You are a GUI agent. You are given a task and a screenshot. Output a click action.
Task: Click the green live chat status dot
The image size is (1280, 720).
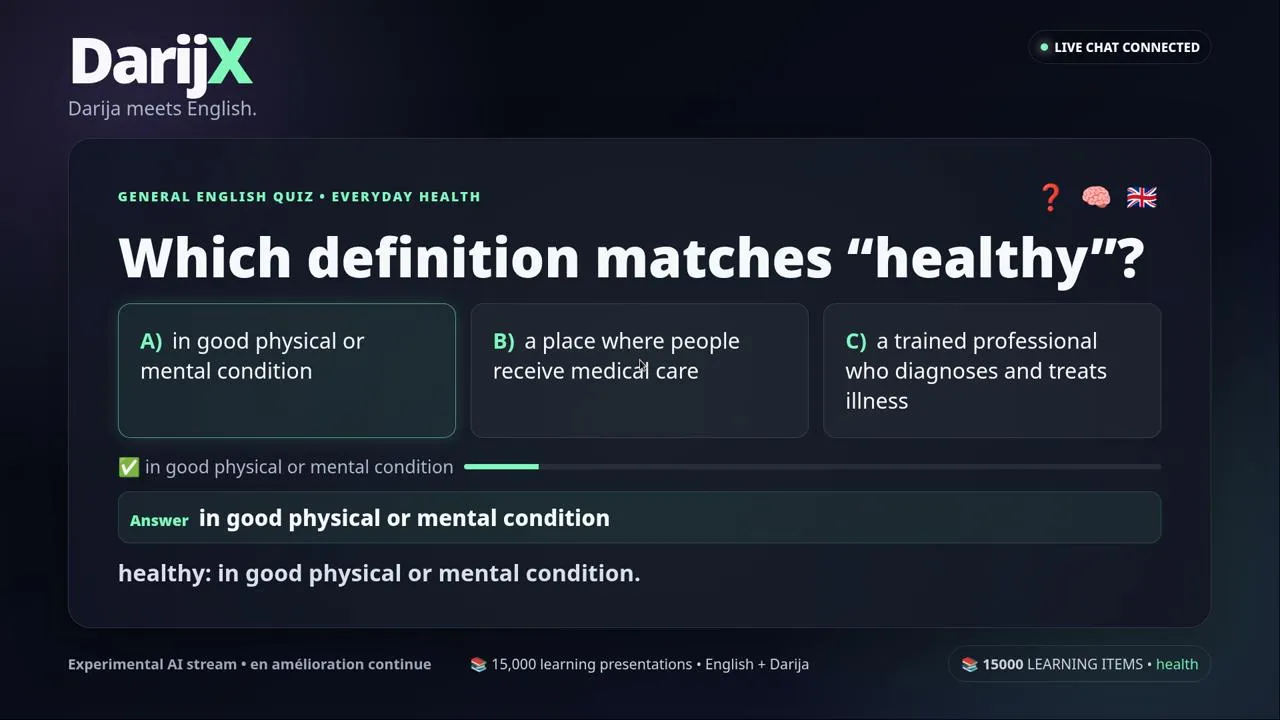point(1044,47)
